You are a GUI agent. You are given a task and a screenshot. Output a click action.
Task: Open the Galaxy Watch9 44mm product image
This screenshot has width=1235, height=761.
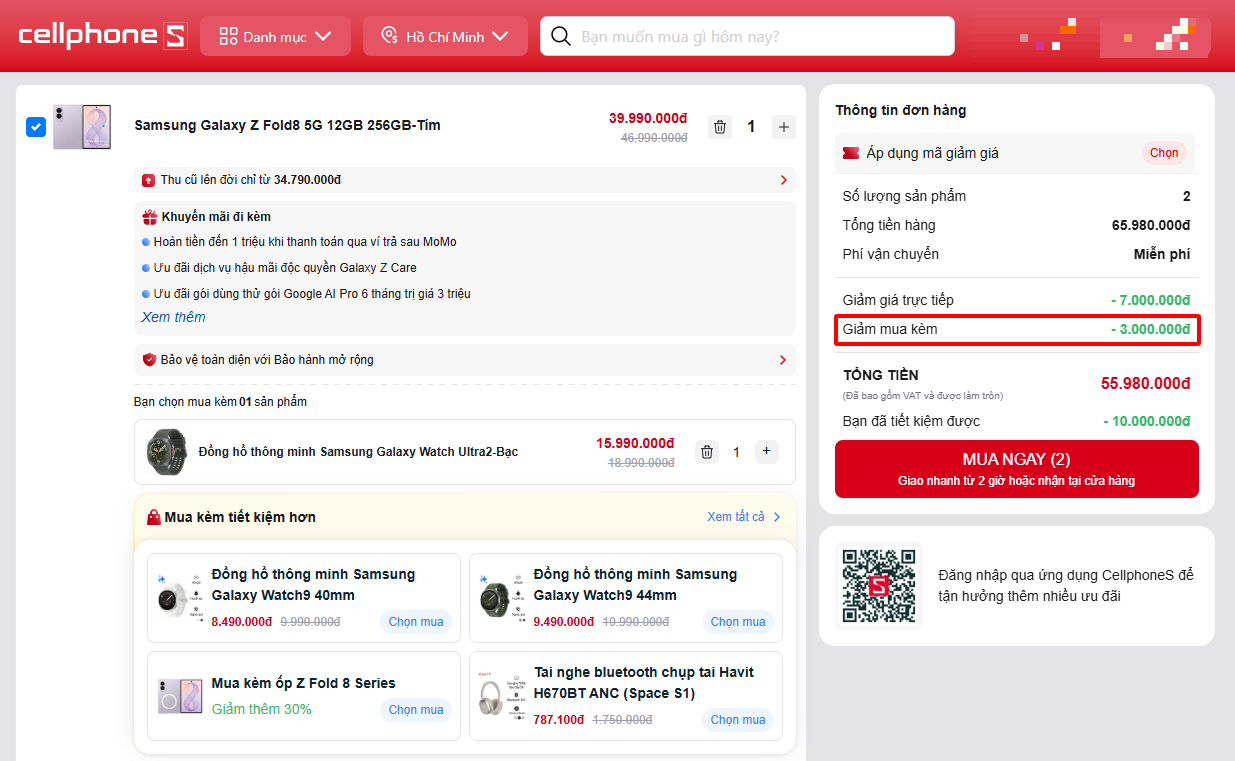502,598
